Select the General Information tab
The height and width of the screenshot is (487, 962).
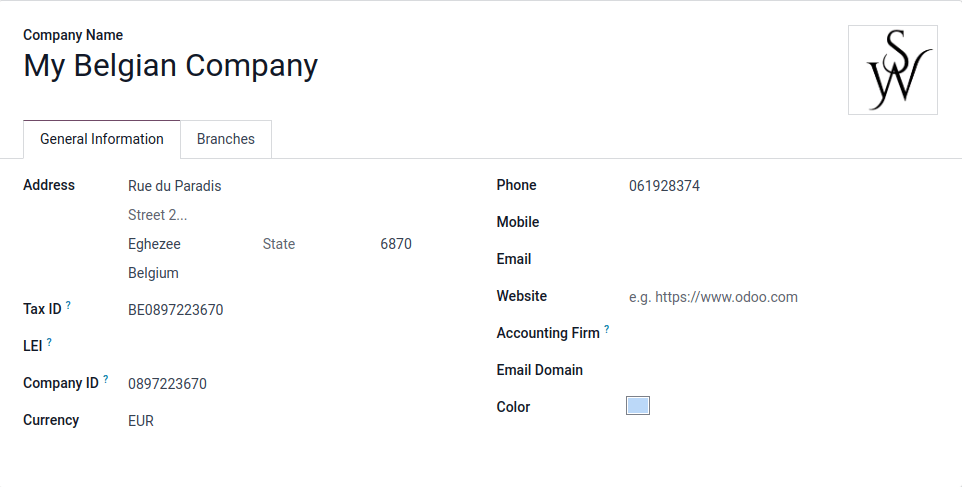(x=102, y=139)
